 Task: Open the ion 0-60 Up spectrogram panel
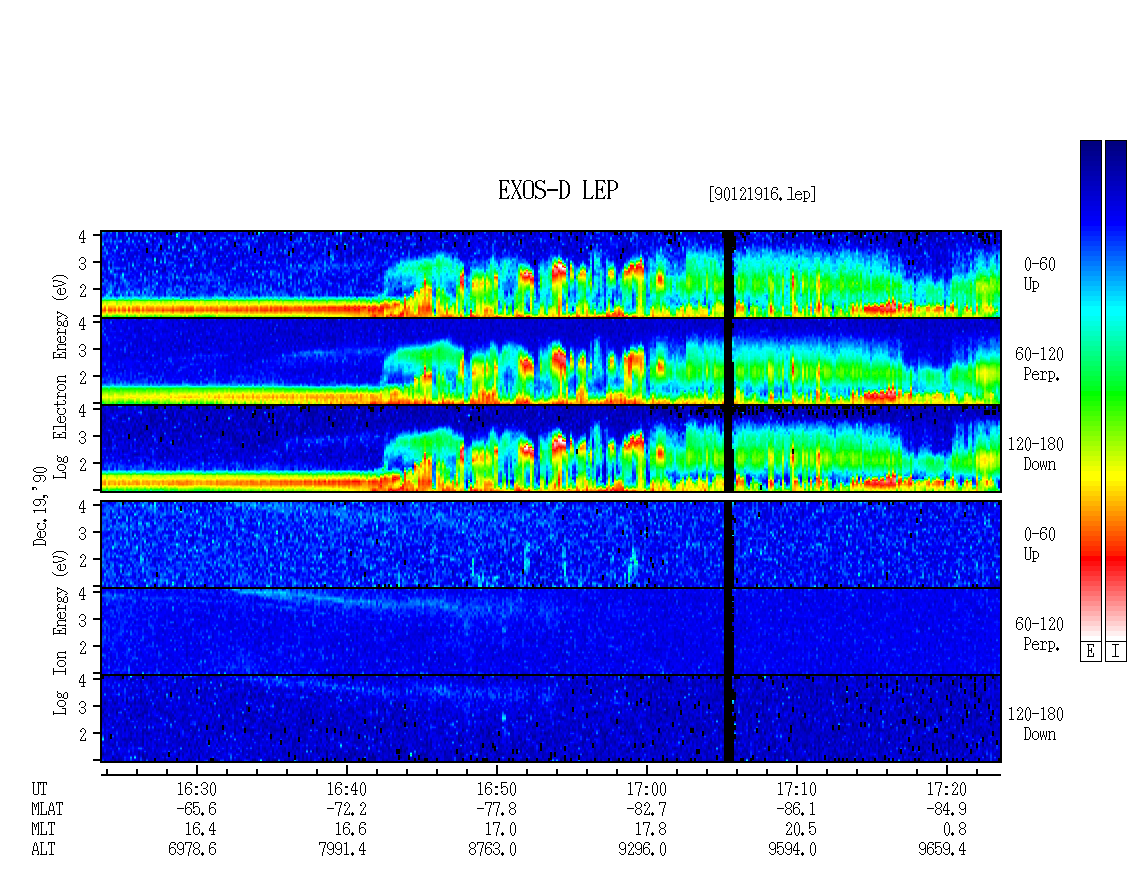(x=551, y=544)
